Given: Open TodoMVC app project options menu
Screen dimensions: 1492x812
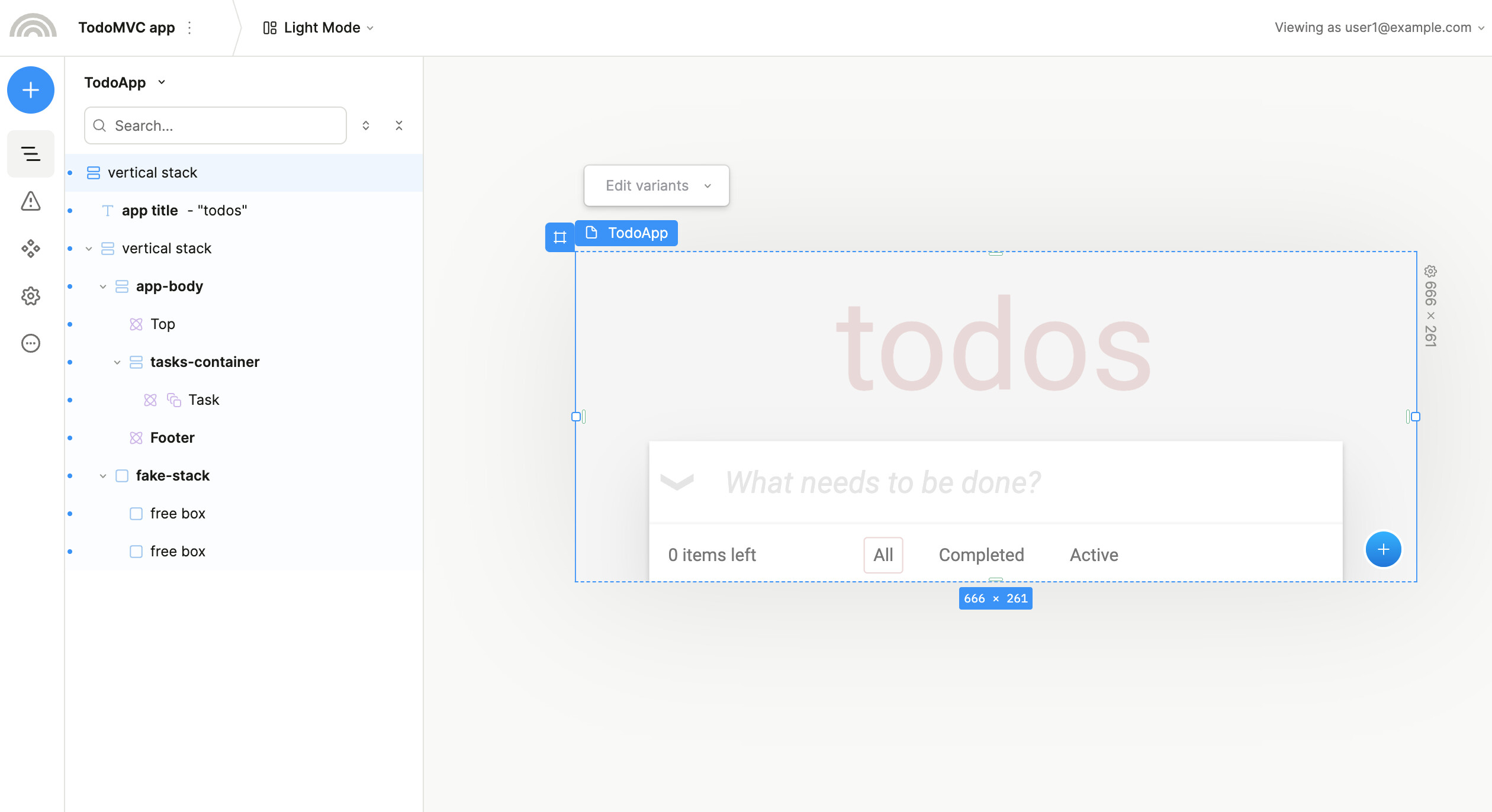Looking at the screenshot, I should [189, 28].
